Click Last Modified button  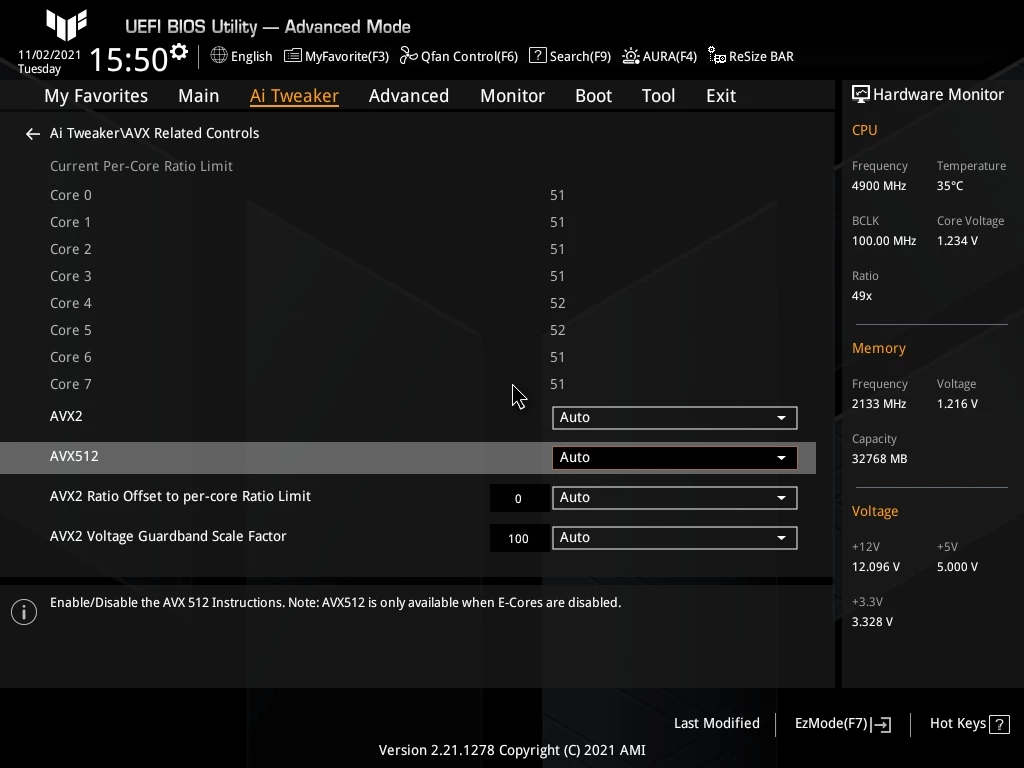pyautogui.click(x=716, y=724)
